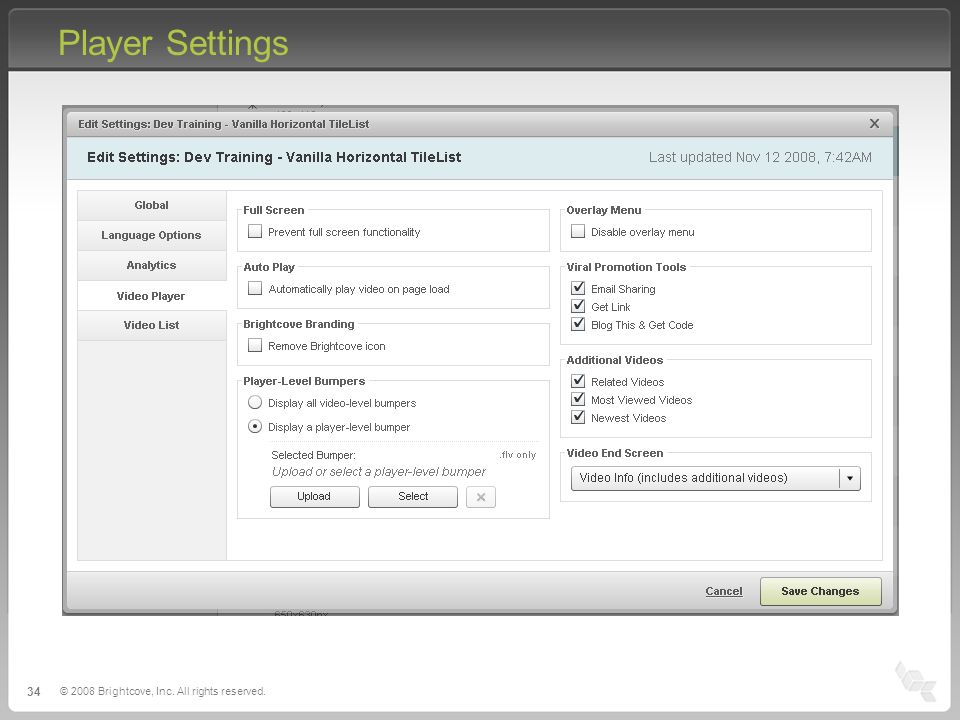
Task: Select Display all video-level bumpers radio
Action: [255, 402]
